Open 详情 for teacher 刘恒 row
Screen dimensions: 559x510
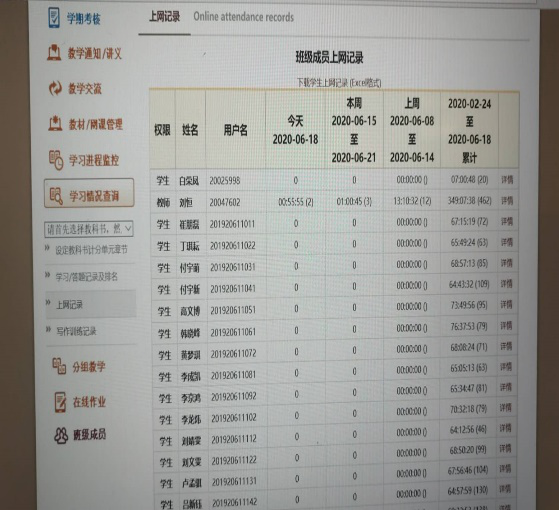pyautogui.click(x=507, y=201)
